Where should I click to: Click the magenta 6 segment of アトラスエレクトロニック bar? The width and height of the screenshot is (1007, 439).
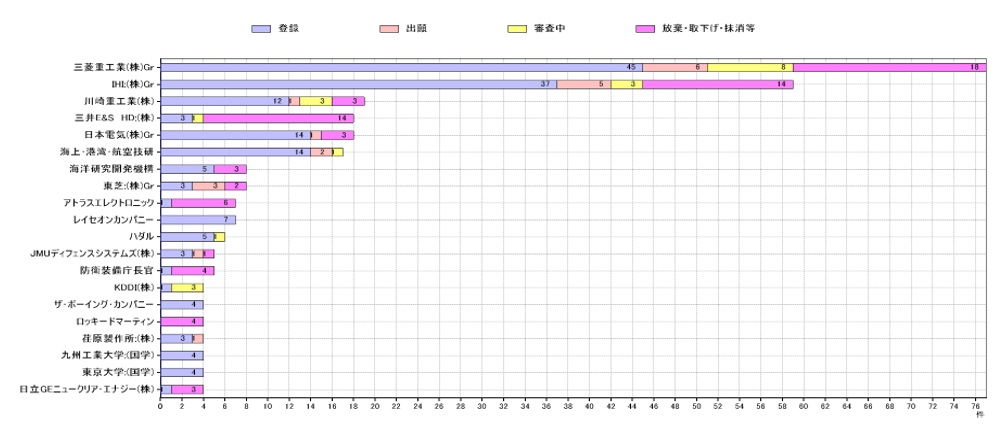[204, 203]
